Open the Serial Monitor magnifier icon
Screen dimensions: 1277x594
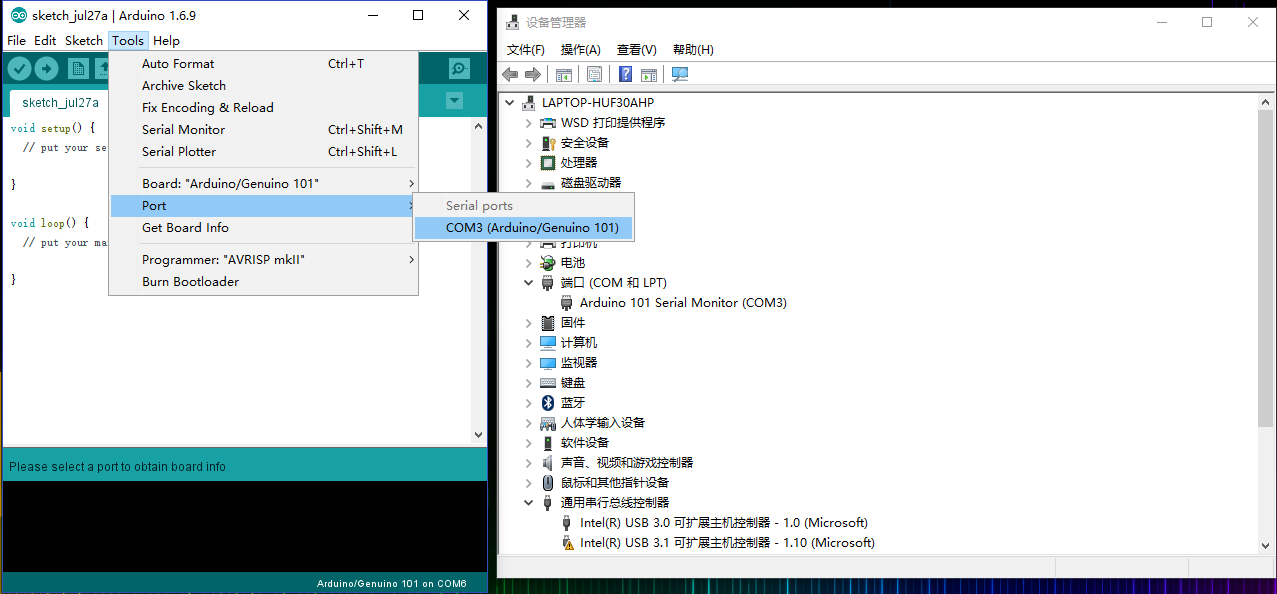tap(459, 68)
